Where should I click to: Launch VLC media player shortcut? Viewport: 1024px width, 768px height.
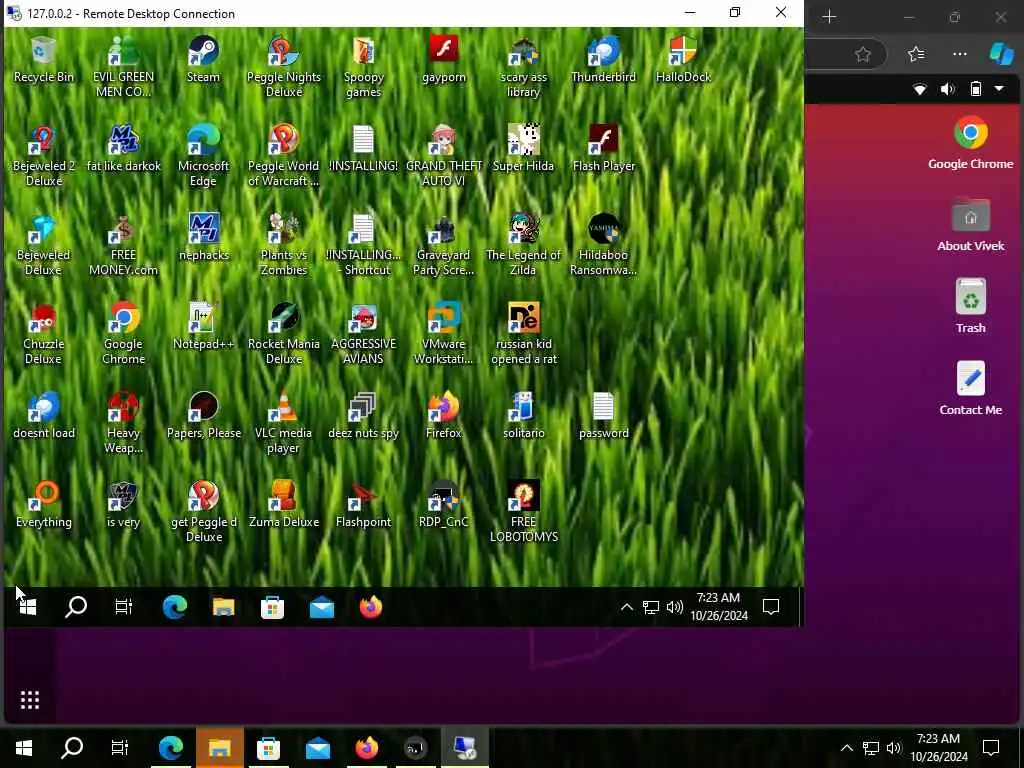(x=283, y=423)
